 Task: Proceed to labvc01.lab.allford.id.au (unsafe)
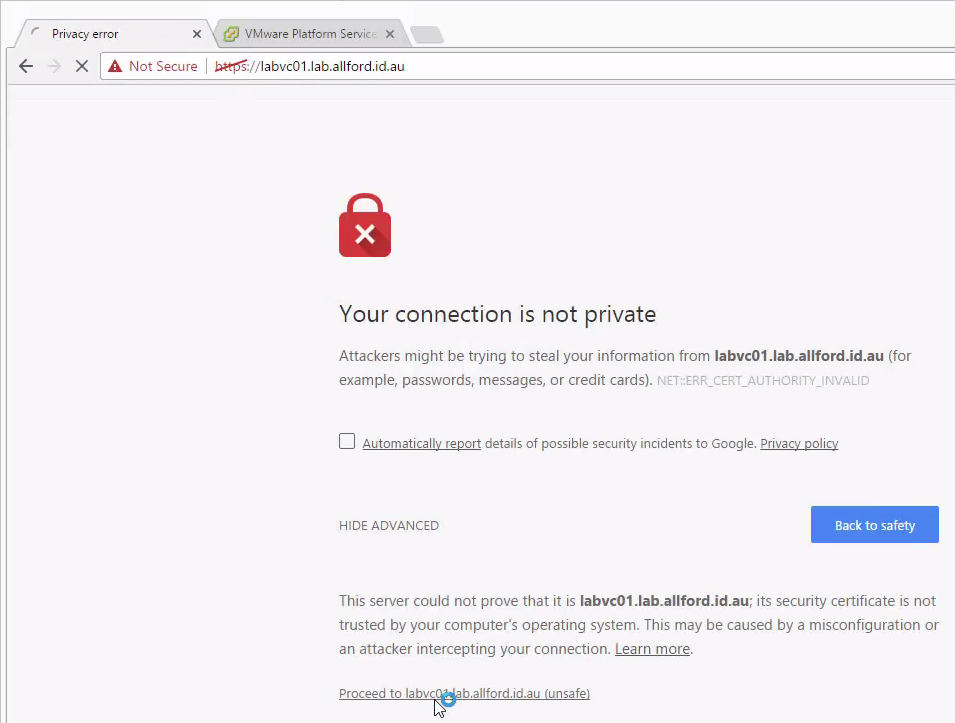click(464, 693)
